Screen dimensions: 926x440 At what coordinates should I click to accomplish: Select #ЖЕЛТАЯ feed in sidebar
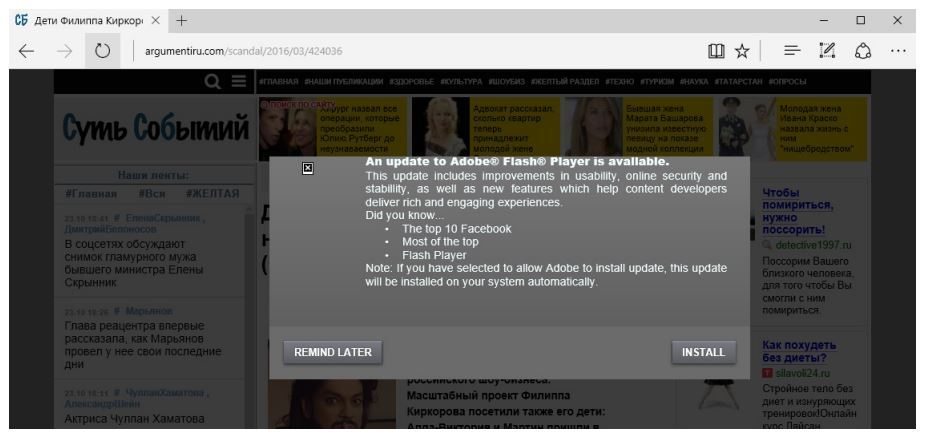(213, 194)
